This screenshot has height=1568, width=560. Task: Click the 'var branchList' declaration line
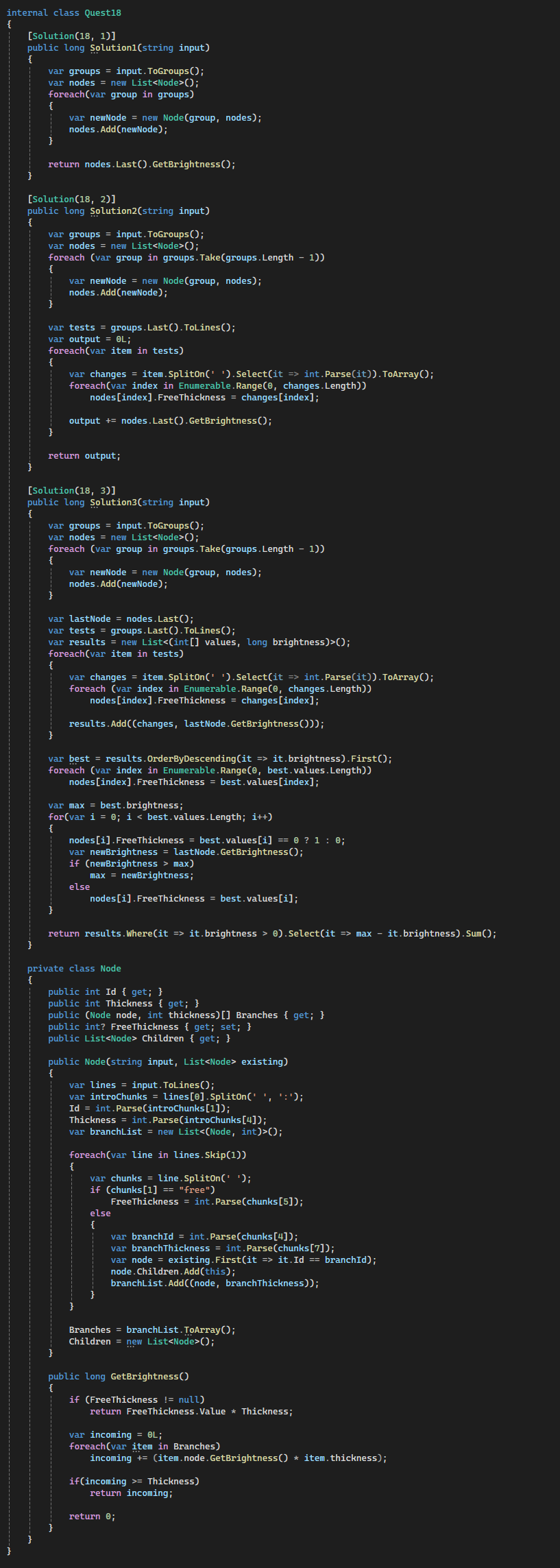click(x=176, y=1131)
